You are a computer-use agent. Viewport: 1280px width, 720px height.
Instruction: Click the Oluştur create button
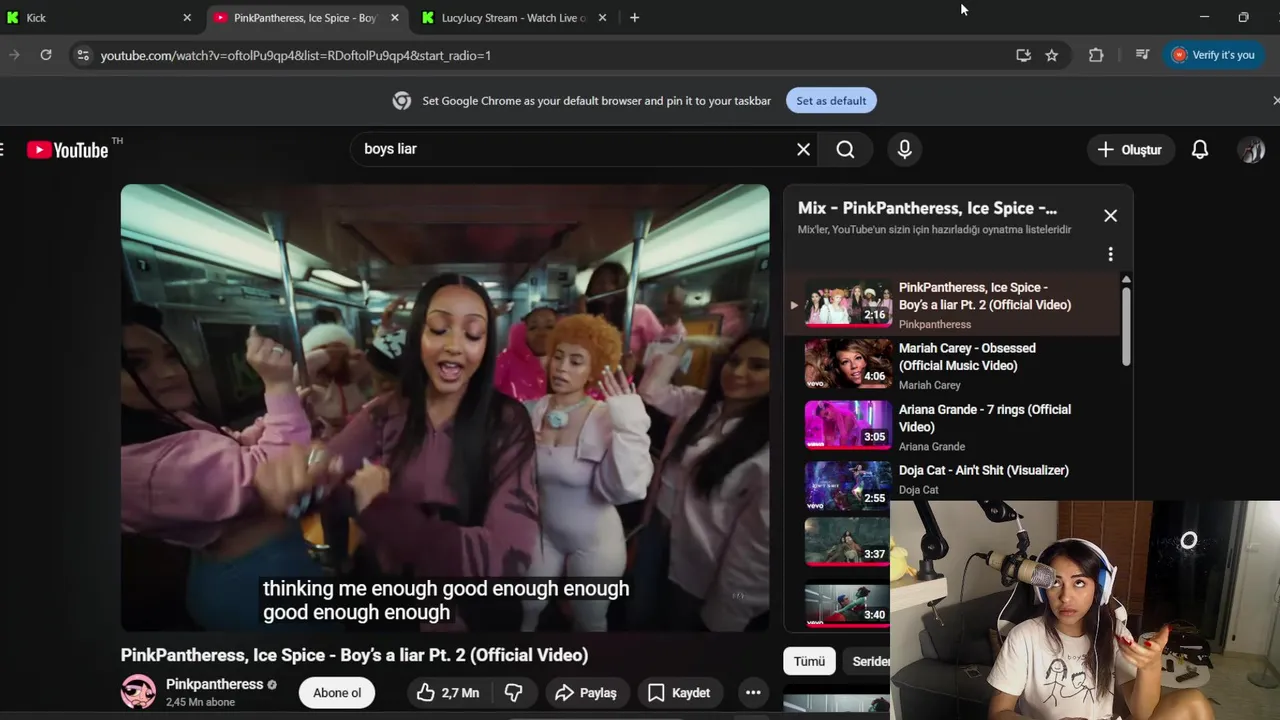1130,150
